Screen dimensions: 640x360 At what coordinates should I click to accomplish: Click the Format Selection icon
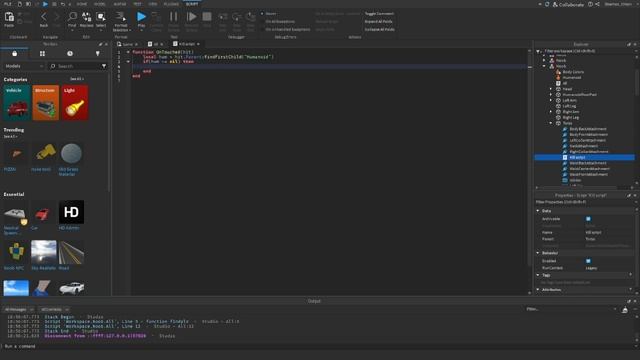[120, 17]
